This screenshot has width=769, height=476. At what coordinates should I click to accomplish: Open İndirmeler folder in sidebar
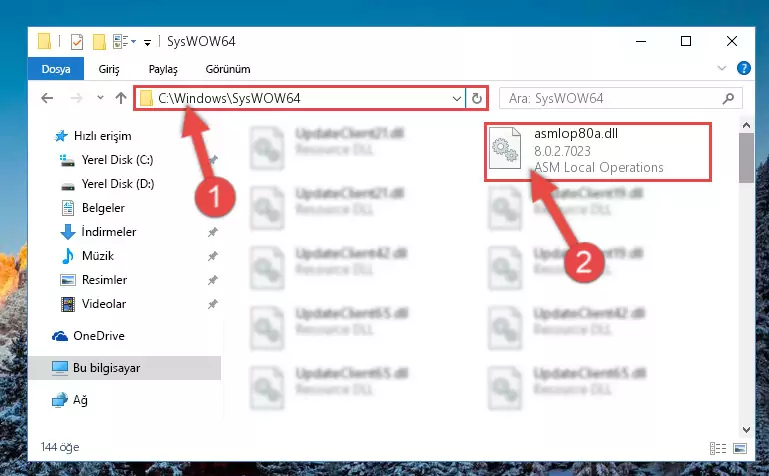pos(108,232)
